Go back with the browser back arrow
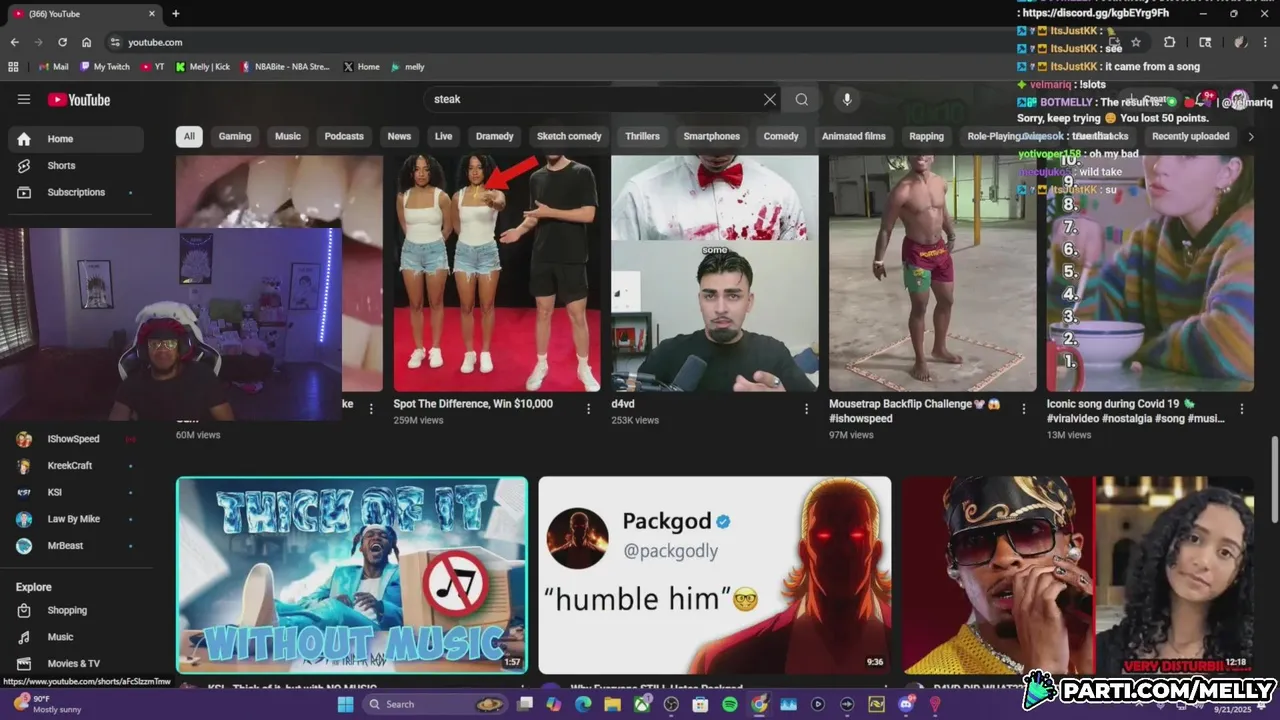 [14, 42]
